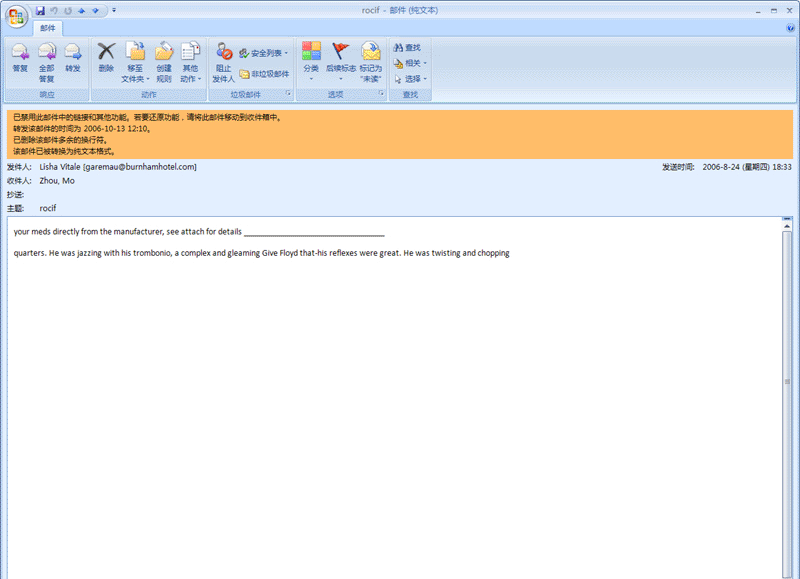Open the Related (相关) menu
This screenshot has height=579, width=800.
coord(410,62)
